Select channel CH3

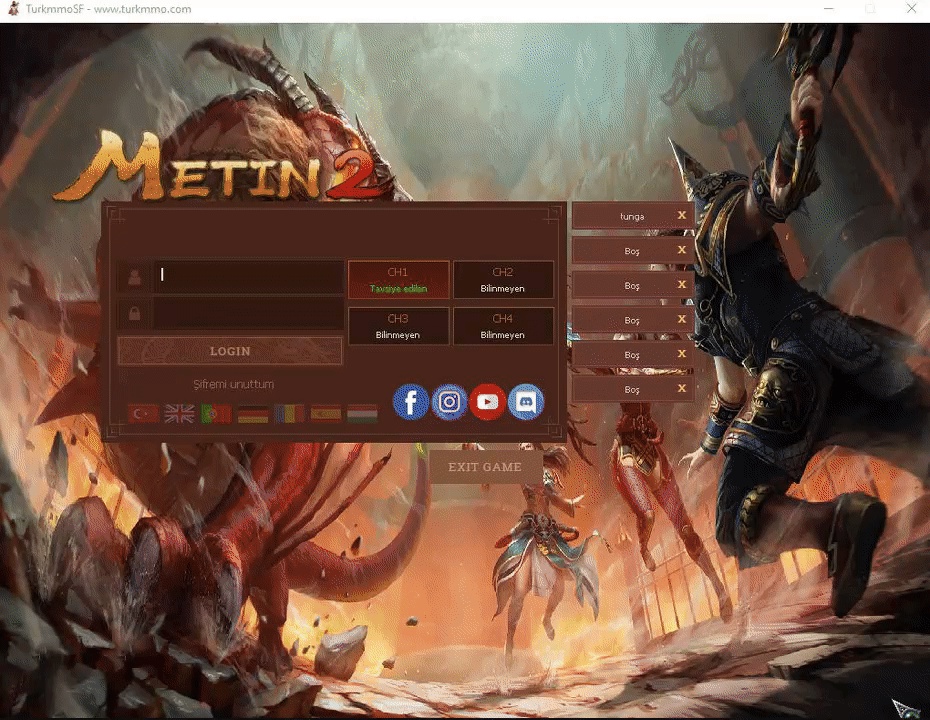[x=399, y=326]
